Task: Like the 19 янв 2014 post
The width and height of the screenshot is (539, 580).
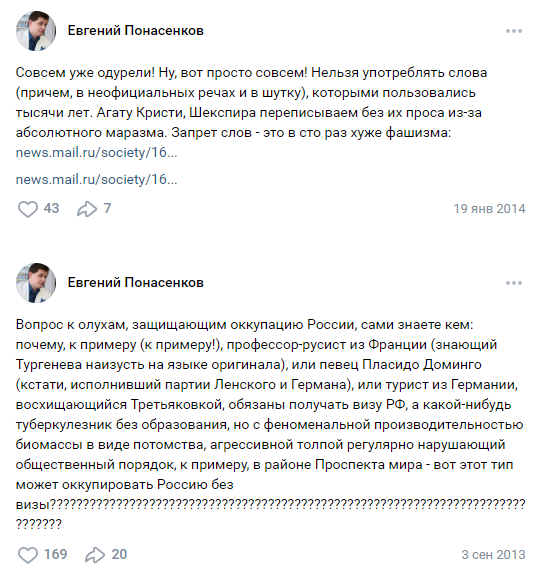Action: click(x=28, y=209)
